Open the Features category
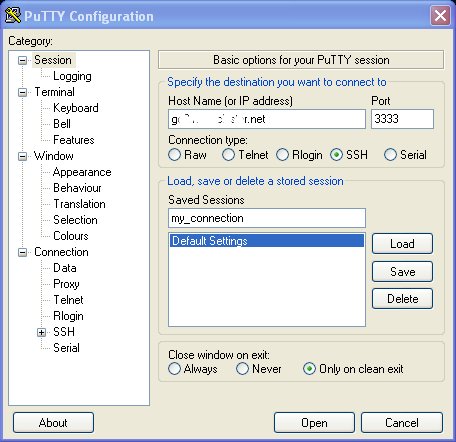The height and width of the screenshot is (442, 456). pyautogui.click(x=74, y=140)
